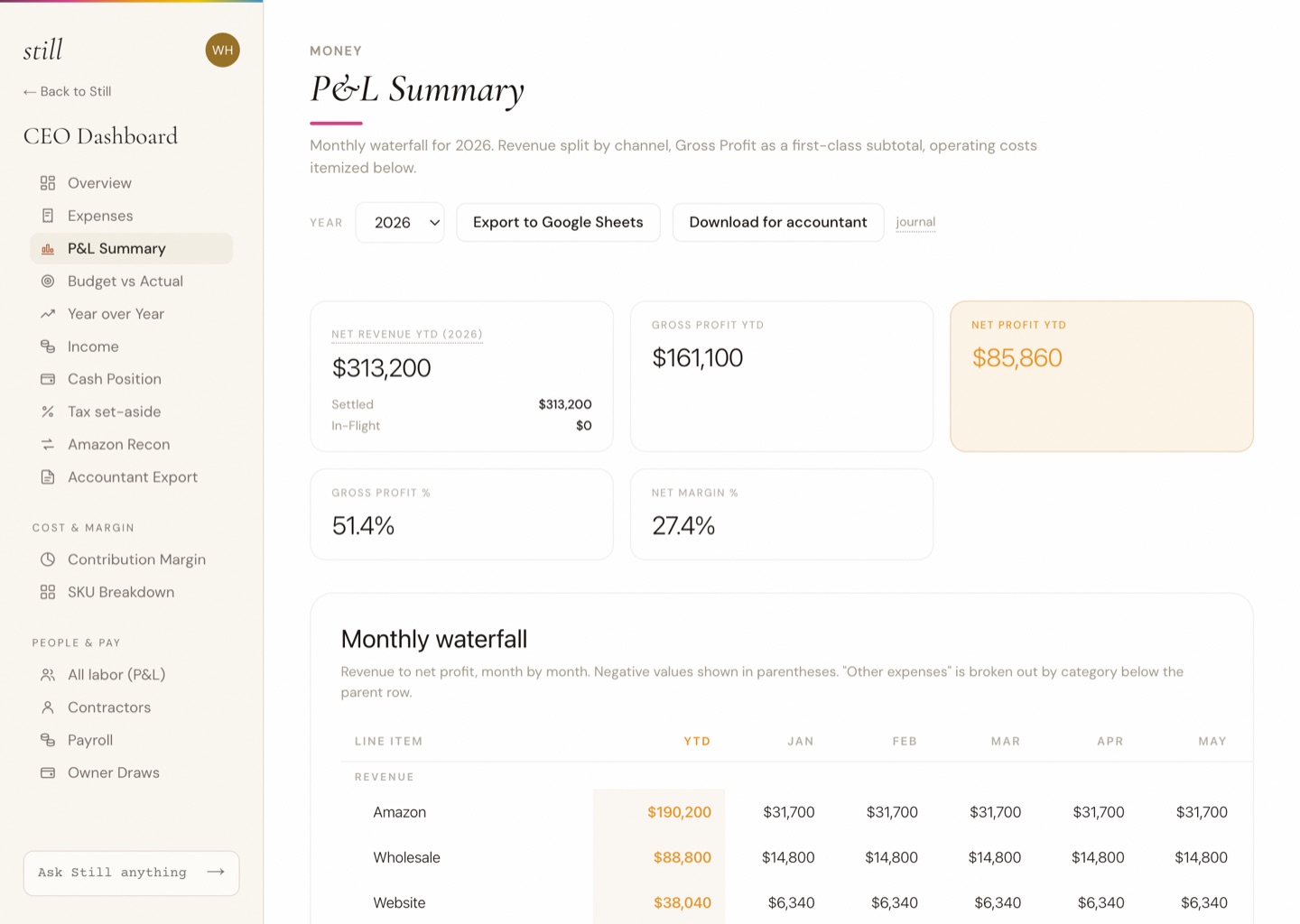Open Contribution Margin page
The image size is (1300, 924).
131,559
